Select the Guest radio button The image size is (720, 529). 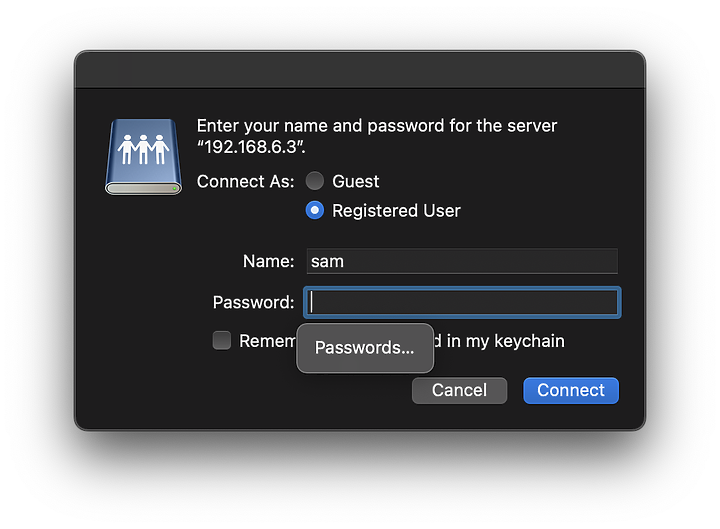(315, 181)
